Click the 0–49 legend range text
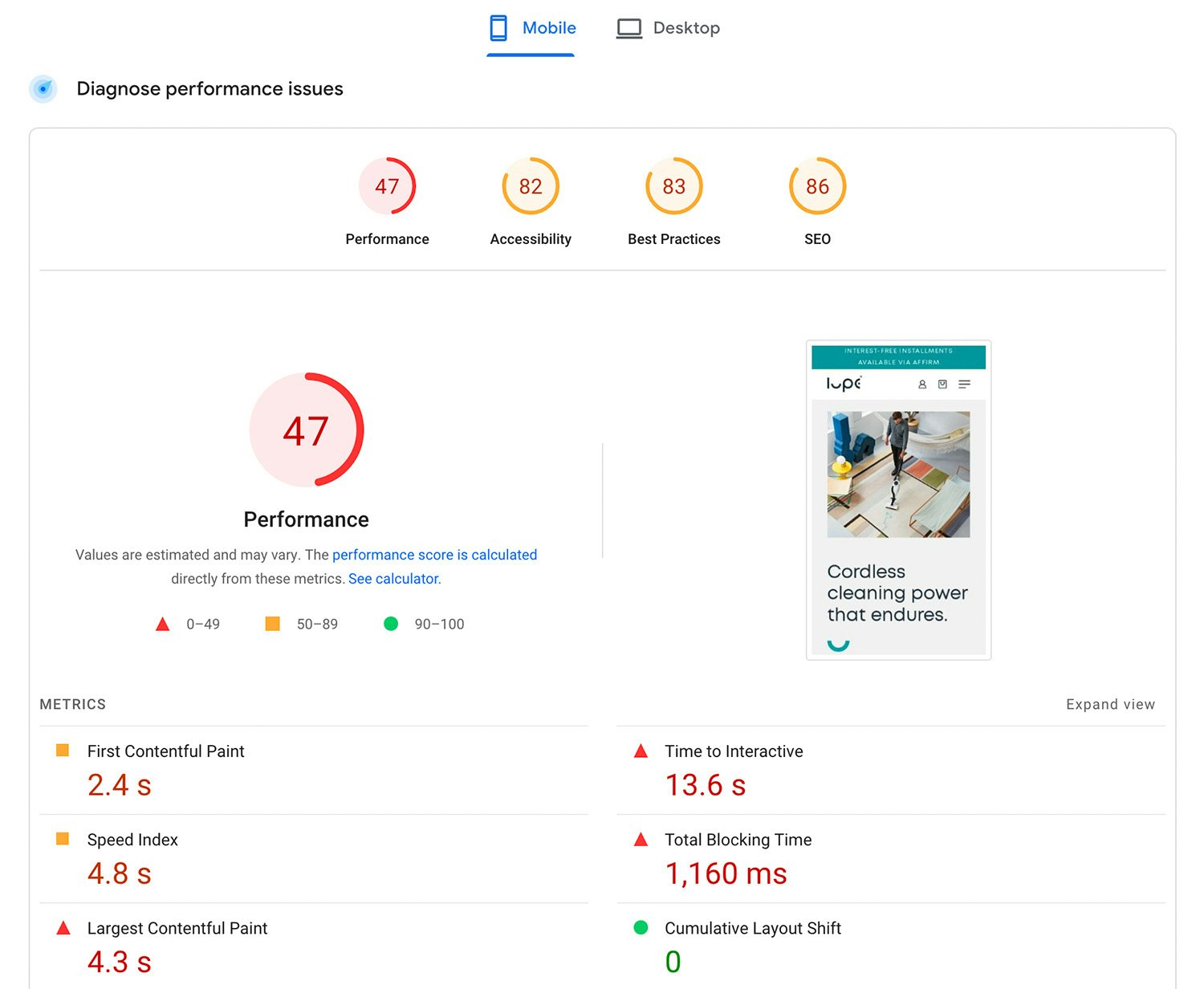1204x989 pixels. point(203,624)
